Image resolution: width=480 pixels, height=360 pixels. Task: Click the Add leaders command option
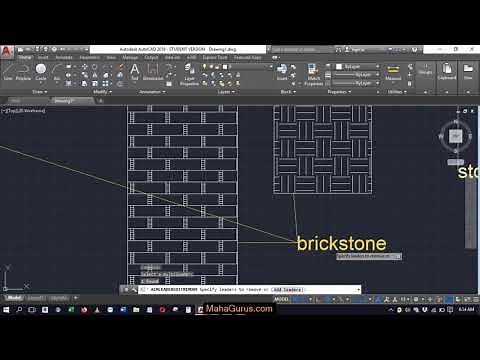(288, 290)
